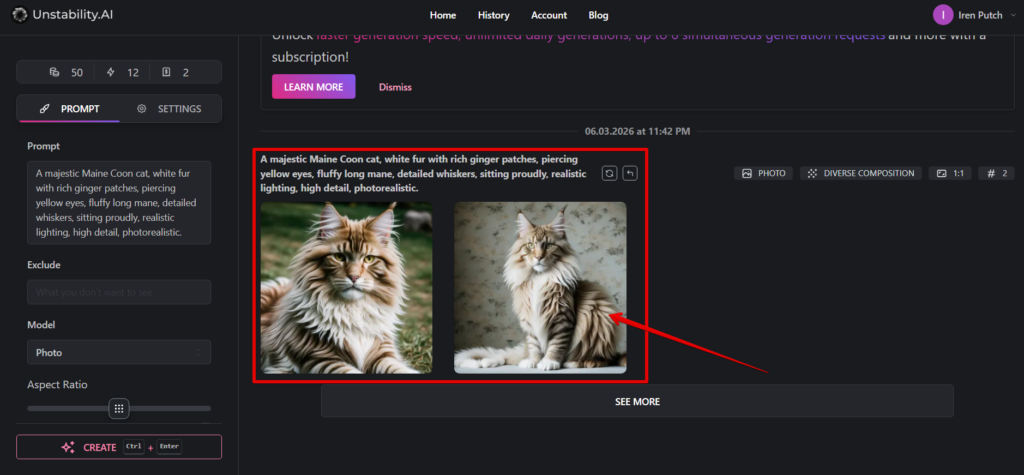Image resolution: width=1024 pixels, height=475 pixels.
Task: Click the Model label
Action: click(41, 325)
